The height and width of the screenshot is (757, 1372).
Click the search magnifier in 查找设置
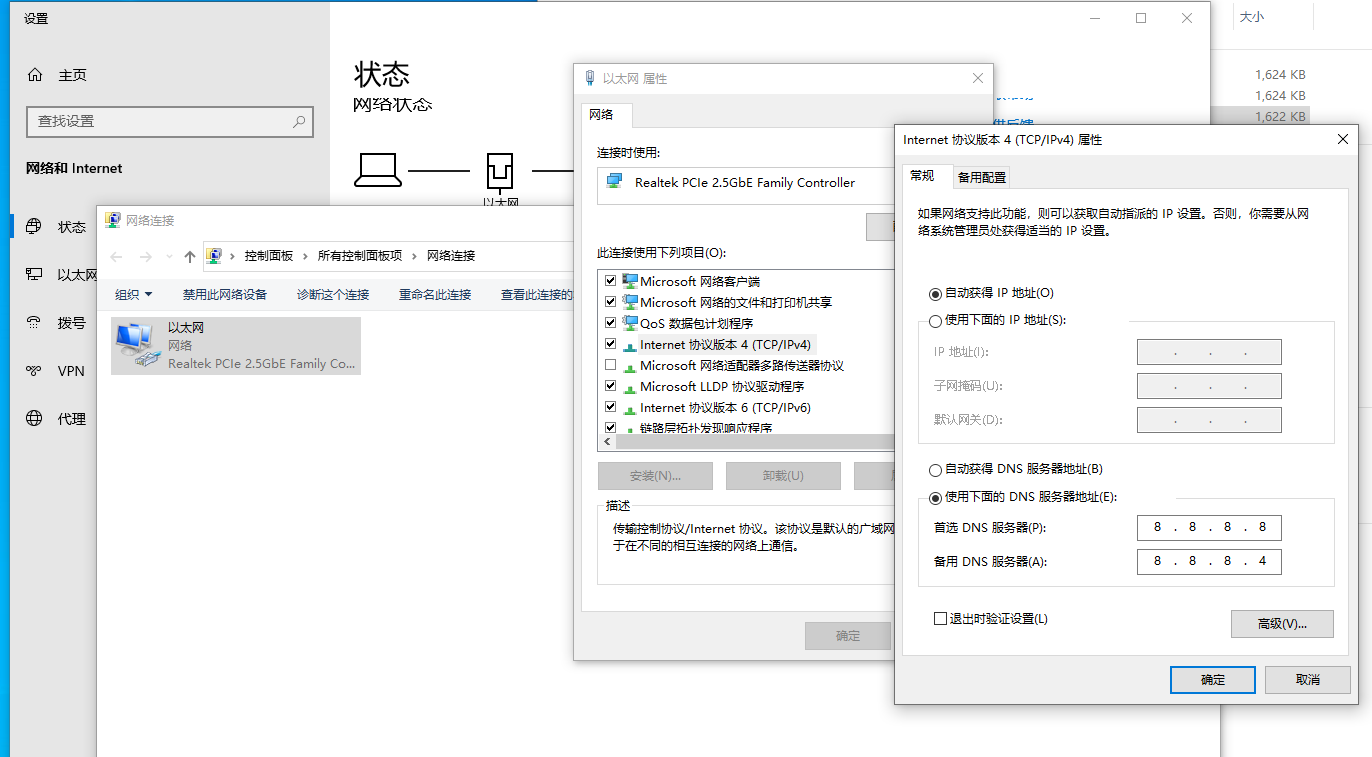click(298, 122)
